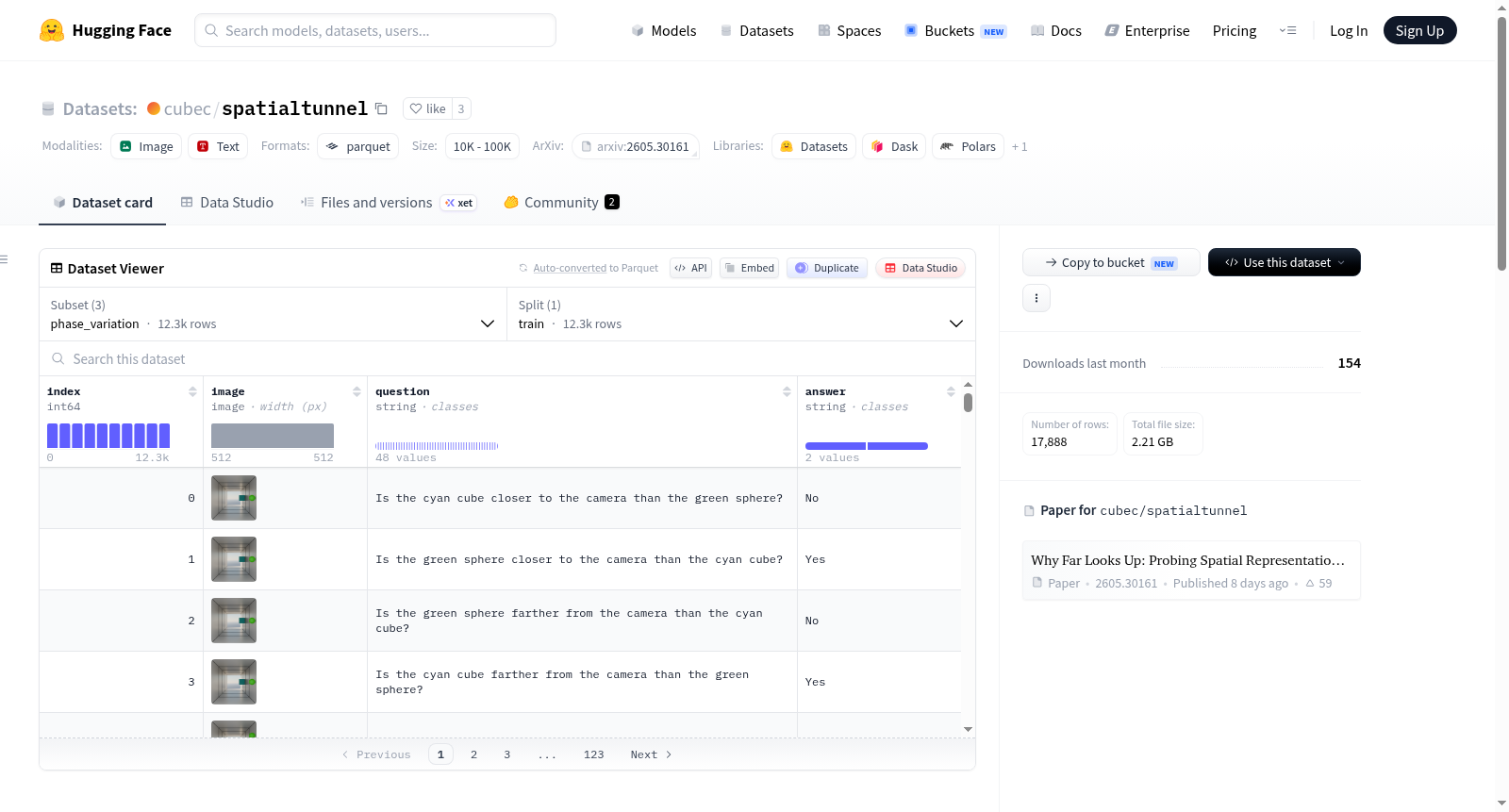Click the Sign Up button
The image size is (1509, 812).
point(1420,30)
